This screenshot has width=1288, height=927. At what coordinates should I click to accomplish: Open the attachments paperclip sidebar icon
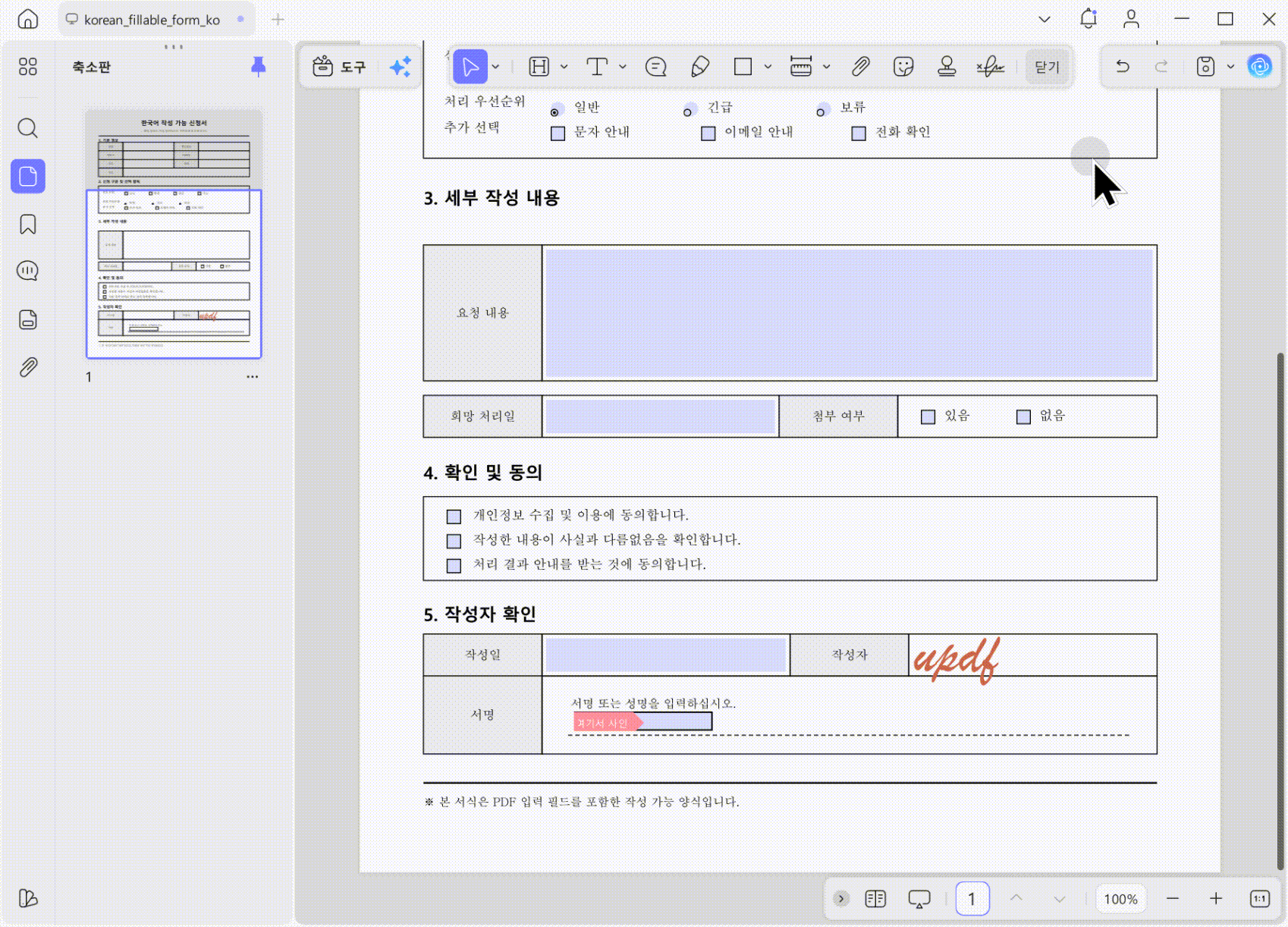(x=28, y=368)
